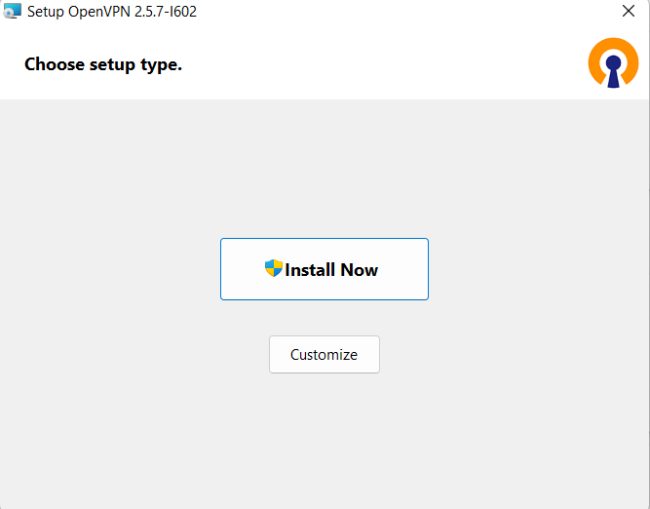Click the version number 2.5.7-I602 in the title

(x=165, y=12)
